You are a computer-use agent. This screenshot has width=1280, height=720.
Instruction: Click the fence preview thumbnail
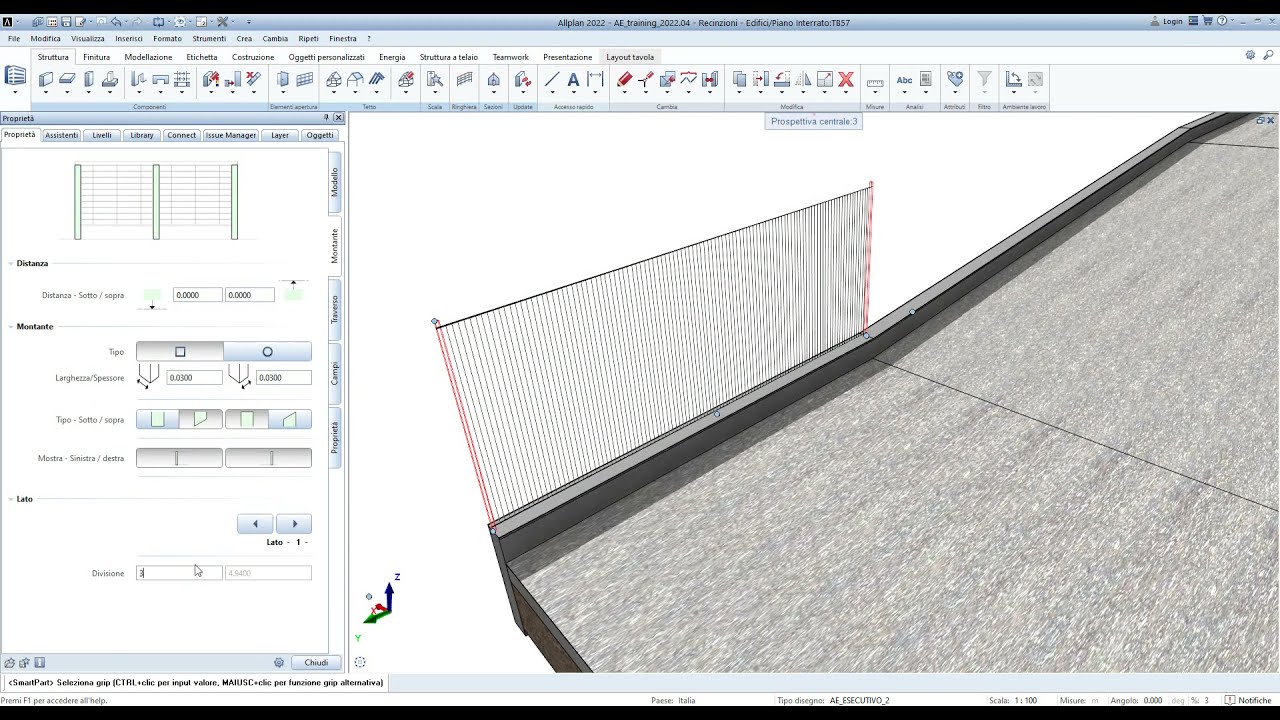click(157, 202)
